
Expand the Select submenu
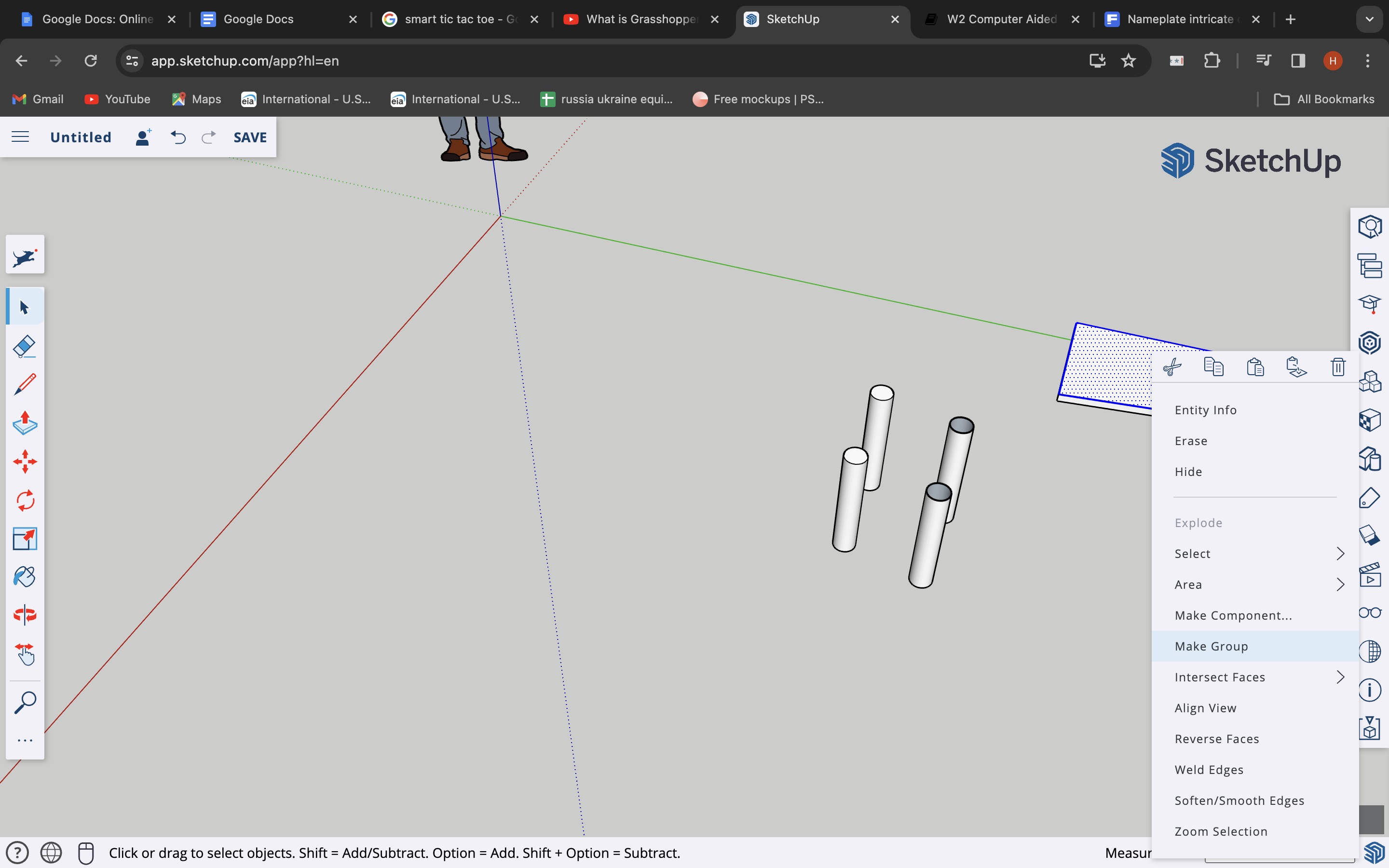coord(1255,554)
